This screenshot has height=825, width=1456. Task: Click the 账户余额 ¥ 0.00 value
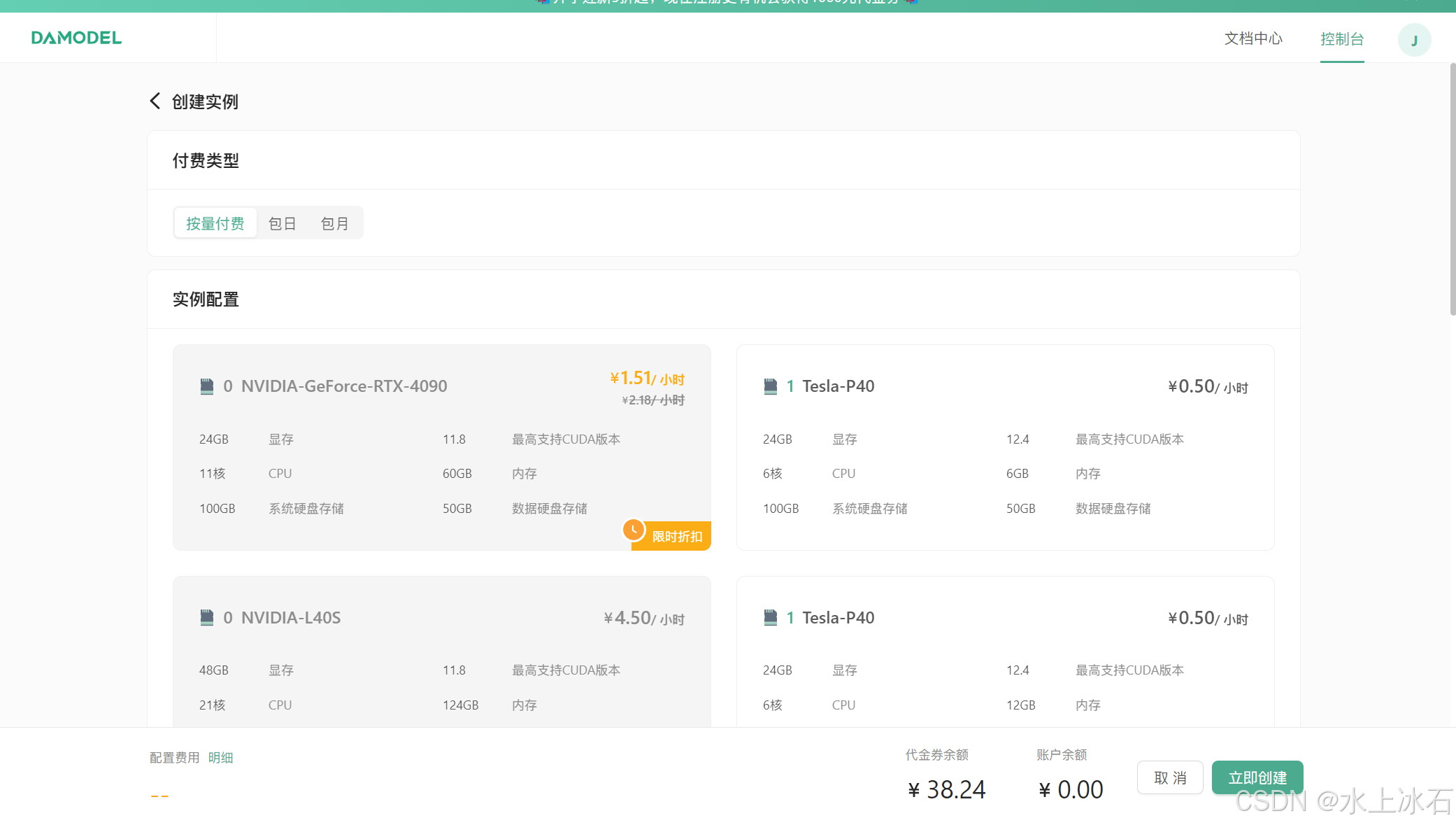1071,790
